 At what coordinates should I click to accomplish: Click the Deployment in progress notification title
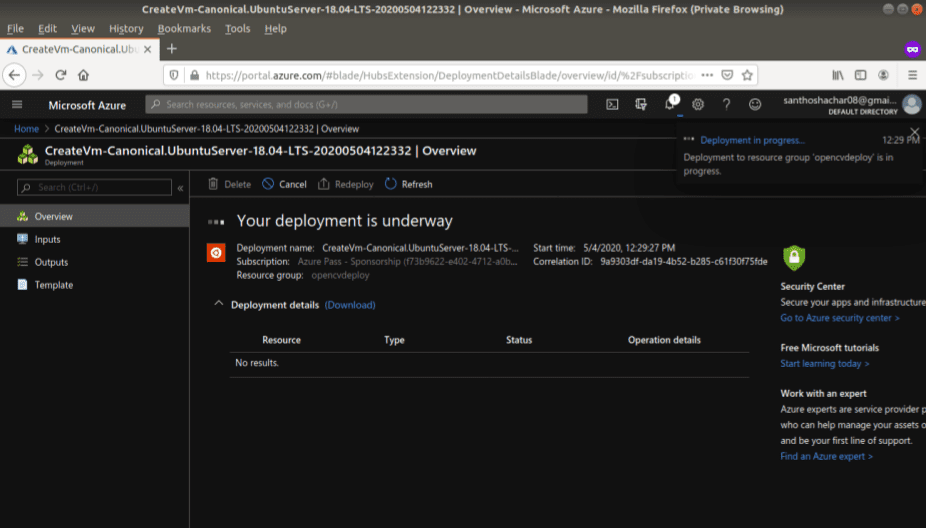pyautogui.click(x=752, y=140)
